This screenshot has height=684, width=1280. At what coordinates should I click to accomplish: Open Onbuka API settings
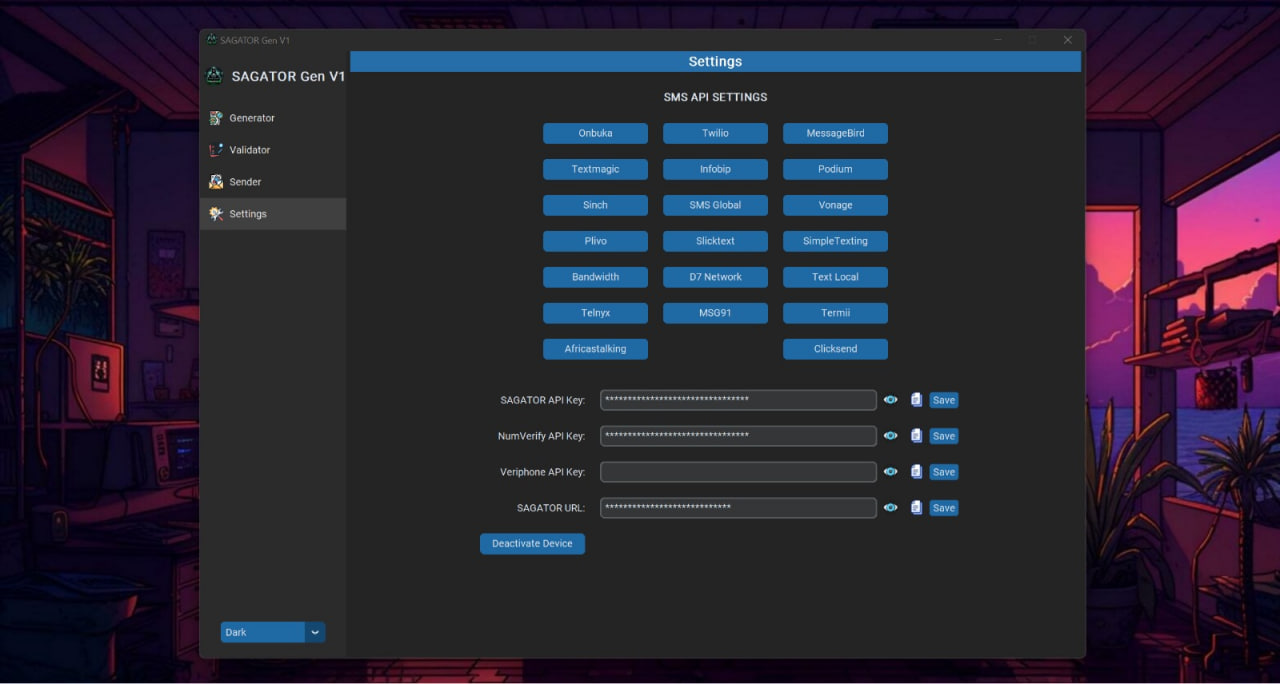[x=595, y=133]
